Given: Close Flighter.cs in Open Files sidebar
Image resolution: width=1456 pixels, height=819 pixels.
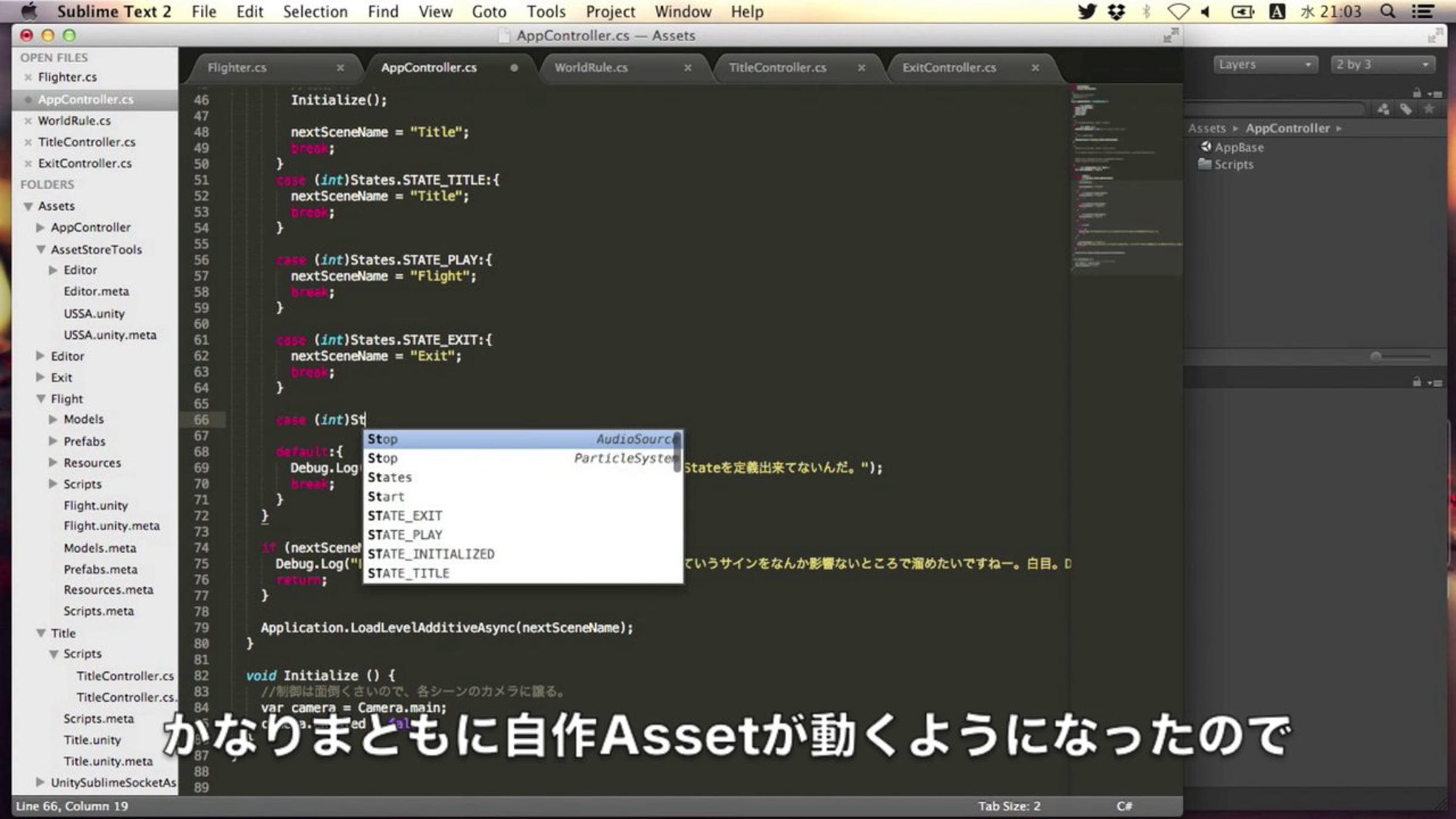Looking at the screenshot, I should coord(28,77).
